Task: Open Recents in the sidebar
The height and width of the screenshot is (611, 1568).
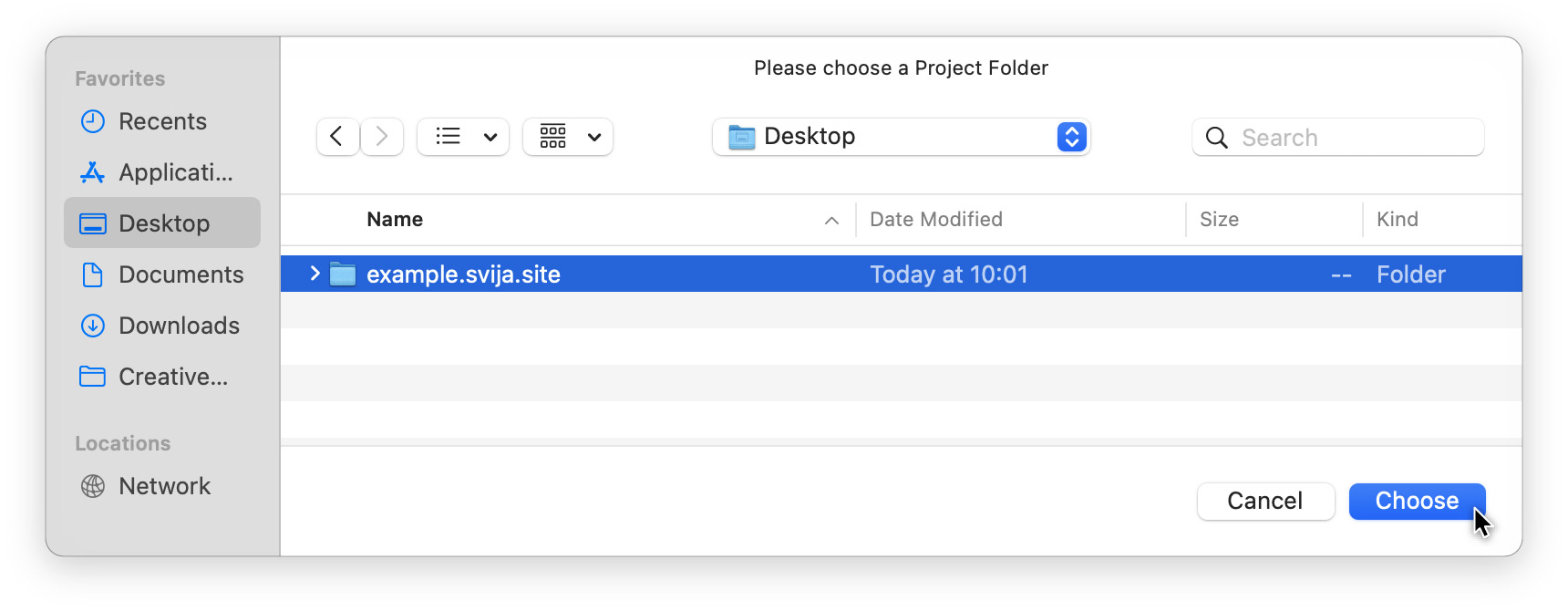Action: click(x=162, y=121)
